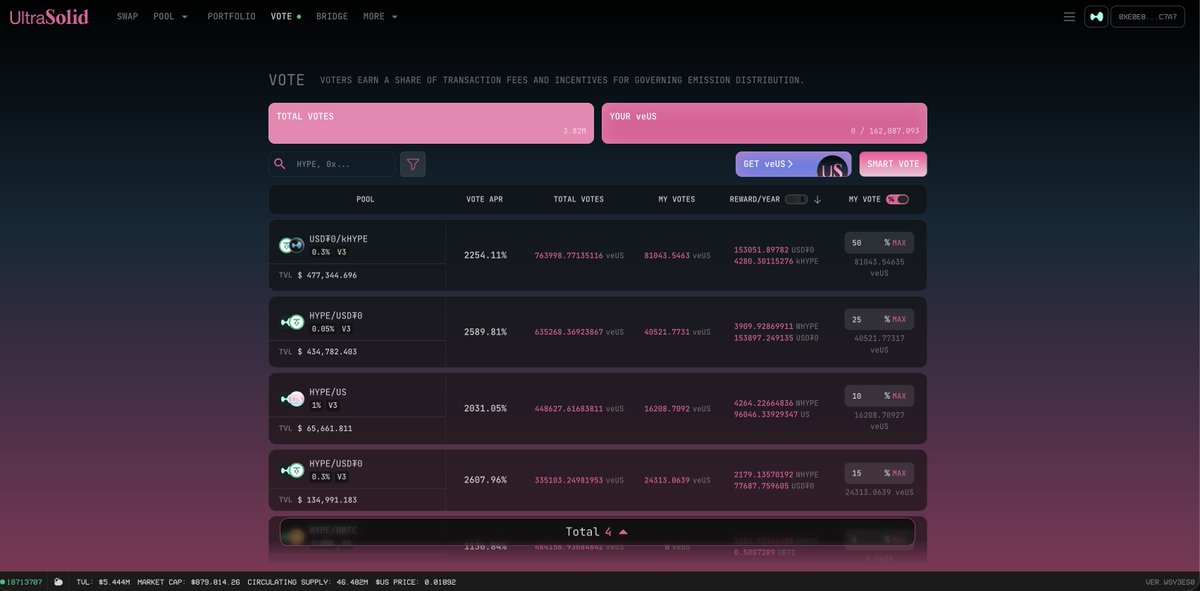
Task: Click the Total Votes column header
Action: [578, 199]
